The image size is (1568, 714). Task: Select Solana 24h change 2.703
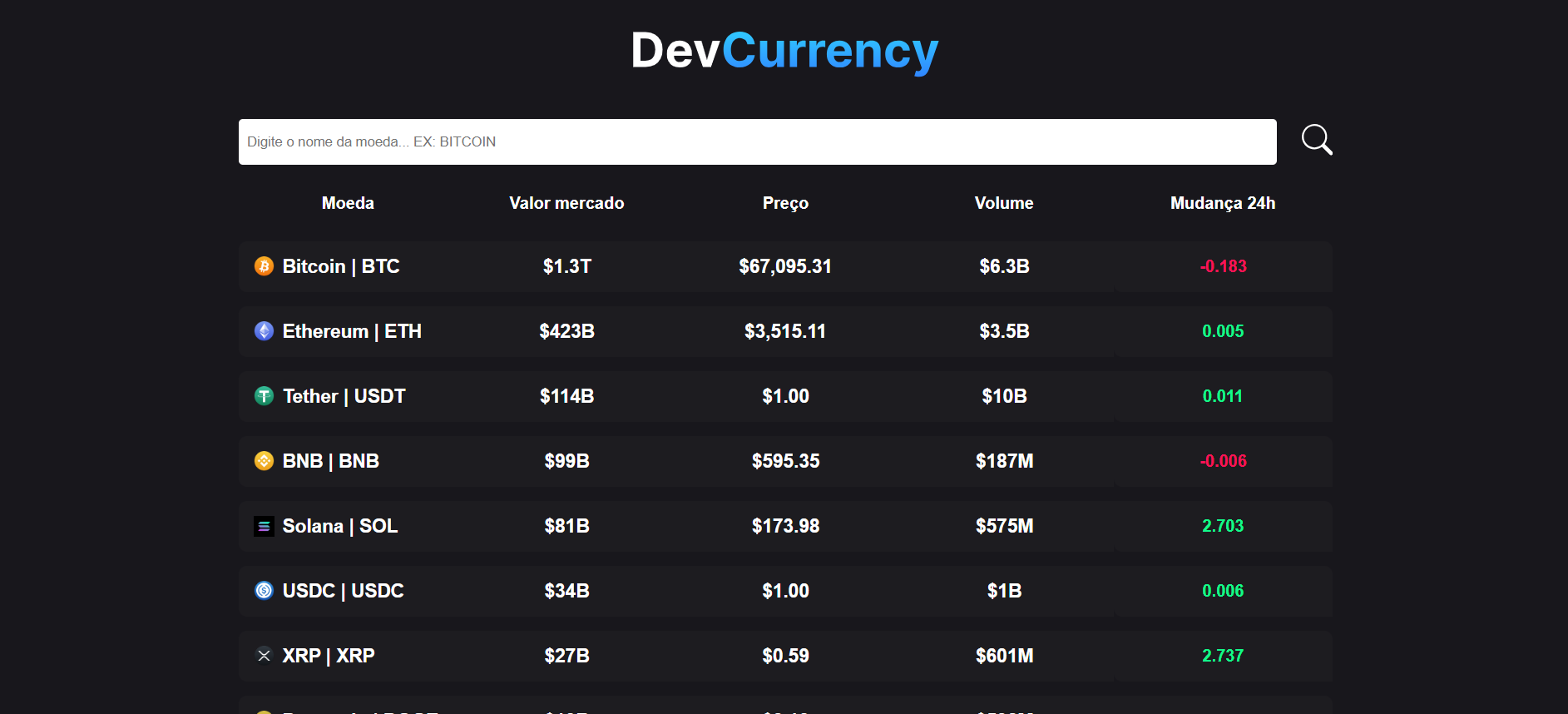(x=1223, y=526)
